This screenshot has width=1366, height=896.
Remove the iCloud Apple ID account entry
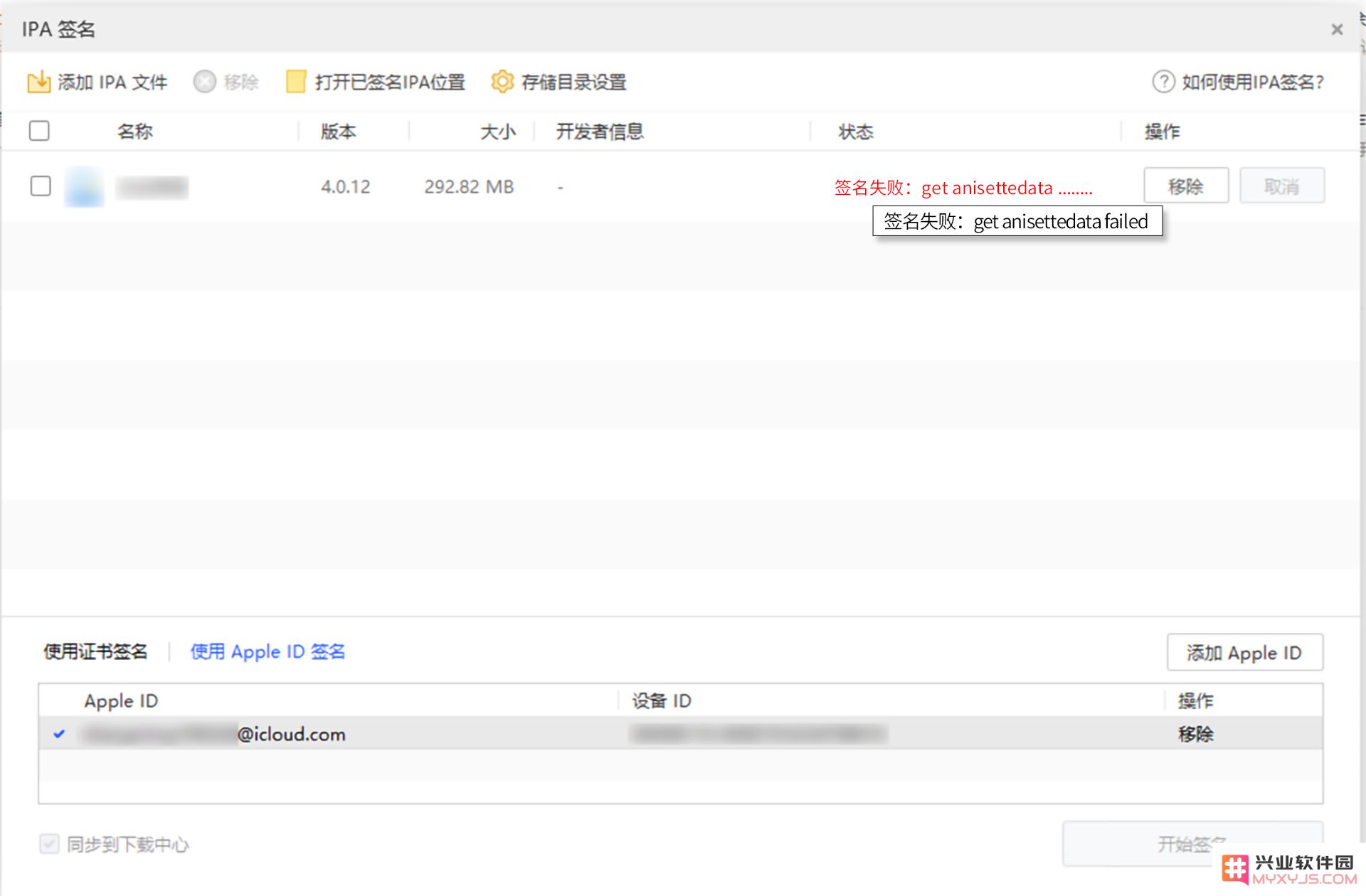[1195, 734]
